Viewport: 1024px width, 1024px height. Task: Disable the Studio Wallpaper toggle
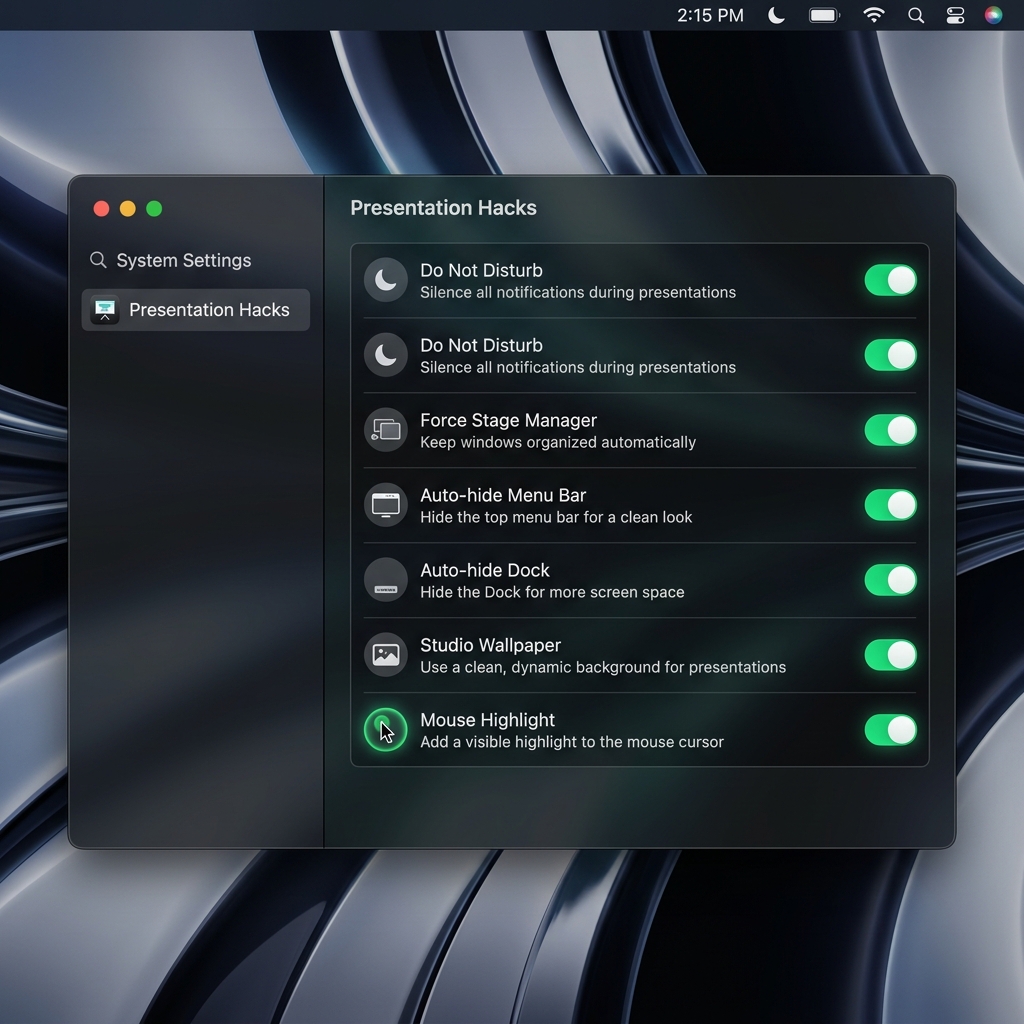(890, 655)
